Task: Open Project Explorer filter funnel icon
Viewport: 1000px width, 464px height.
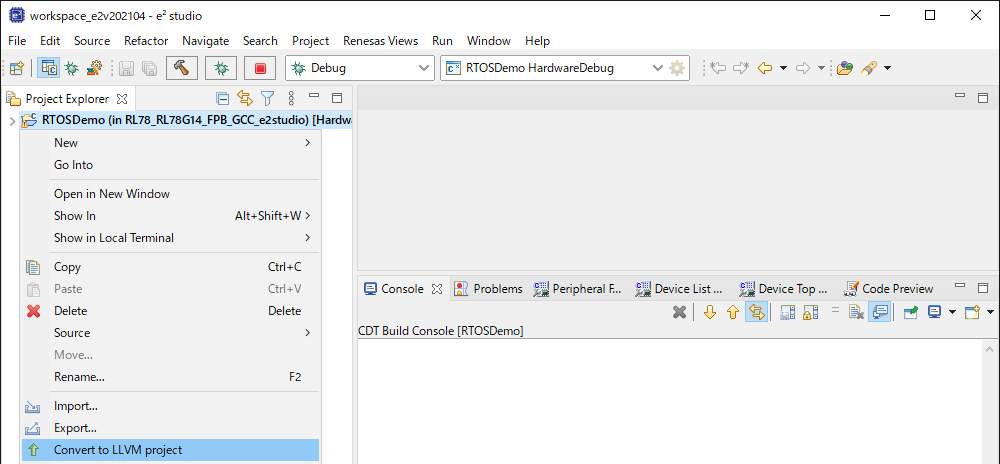Action: (x=268, y=98)
